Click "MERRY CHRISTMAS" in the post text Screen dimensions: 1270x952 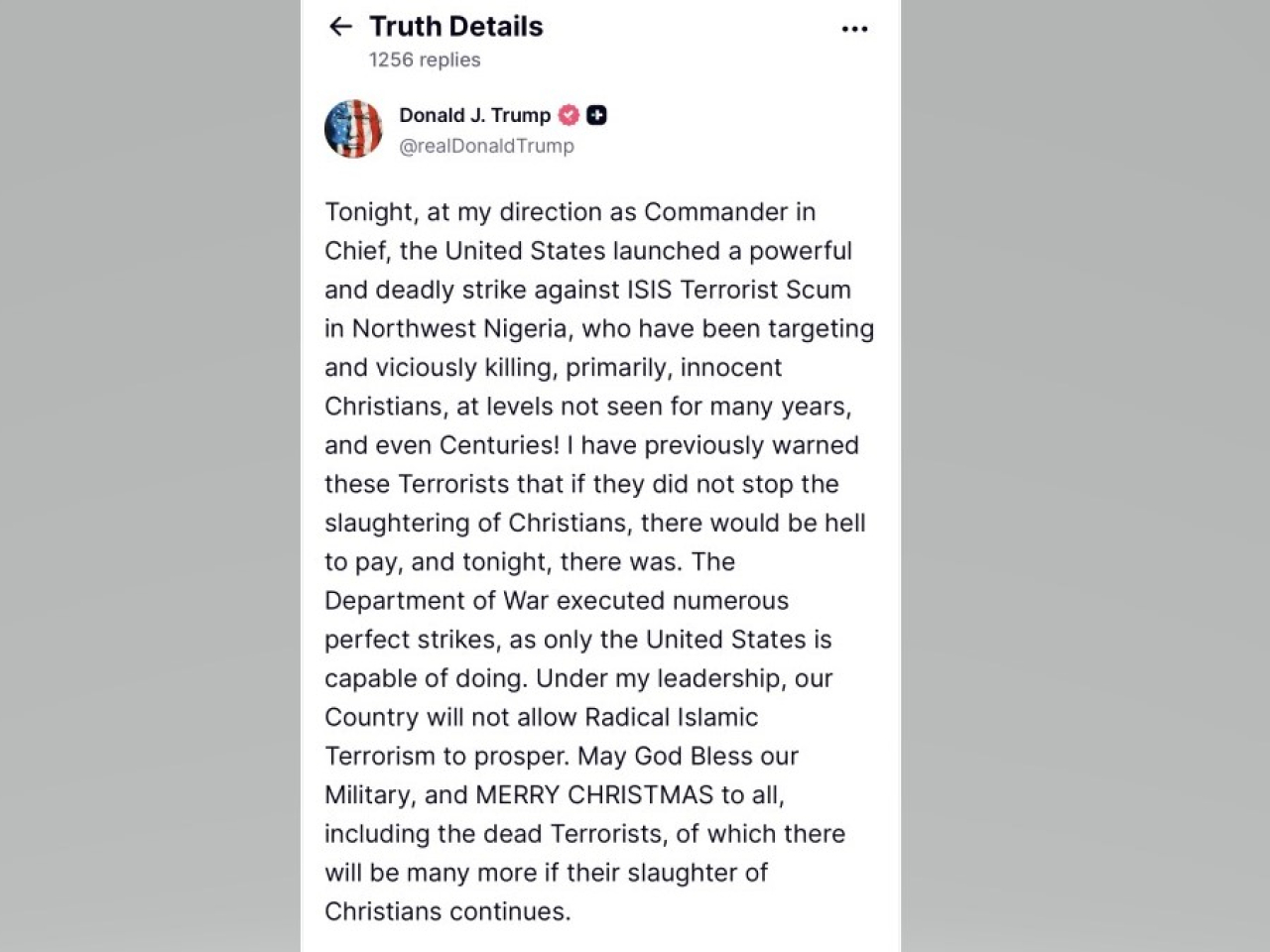(594, 795)
